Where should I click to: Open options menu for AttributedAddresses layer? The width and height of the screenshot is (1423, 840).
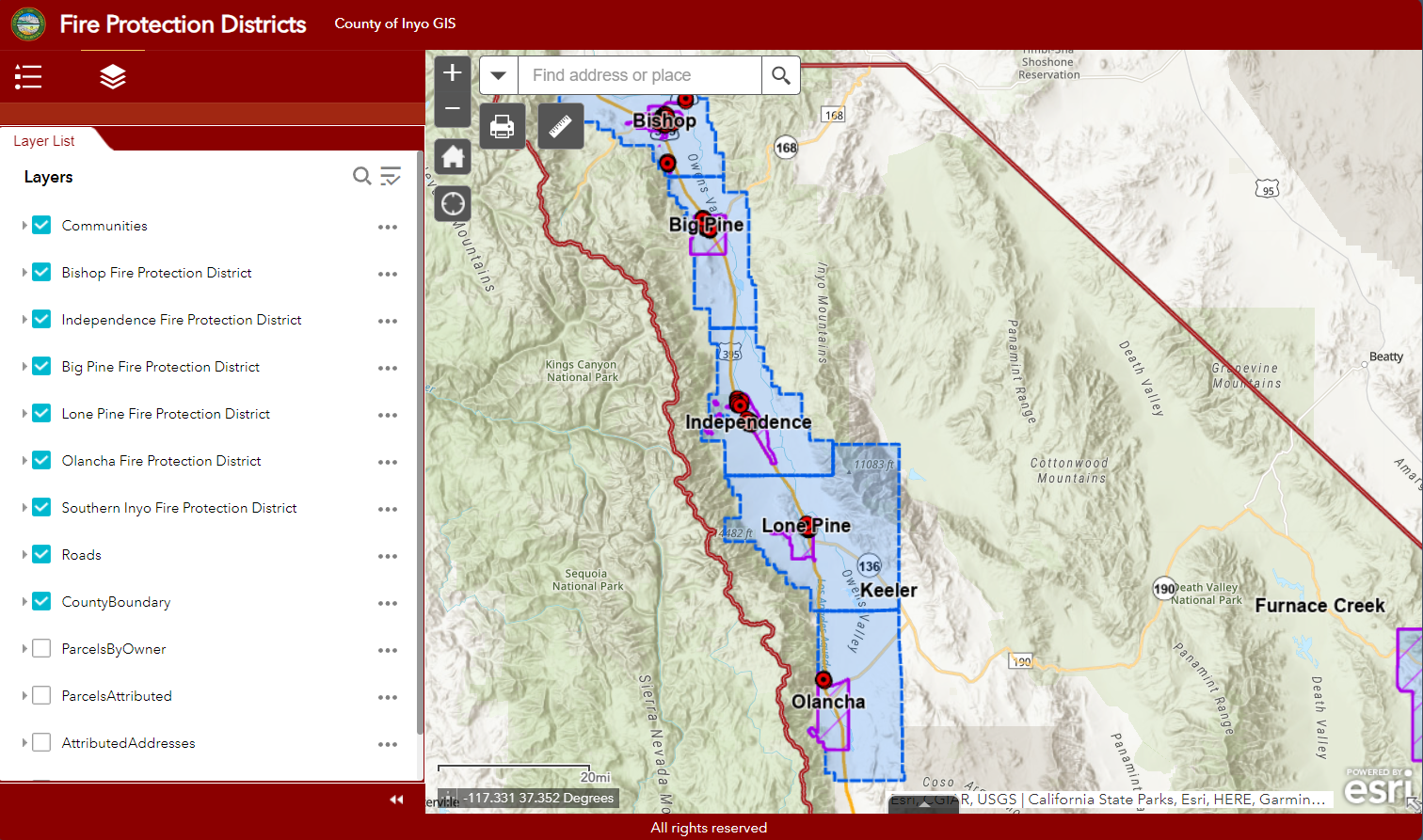click(x=388, y=744)
